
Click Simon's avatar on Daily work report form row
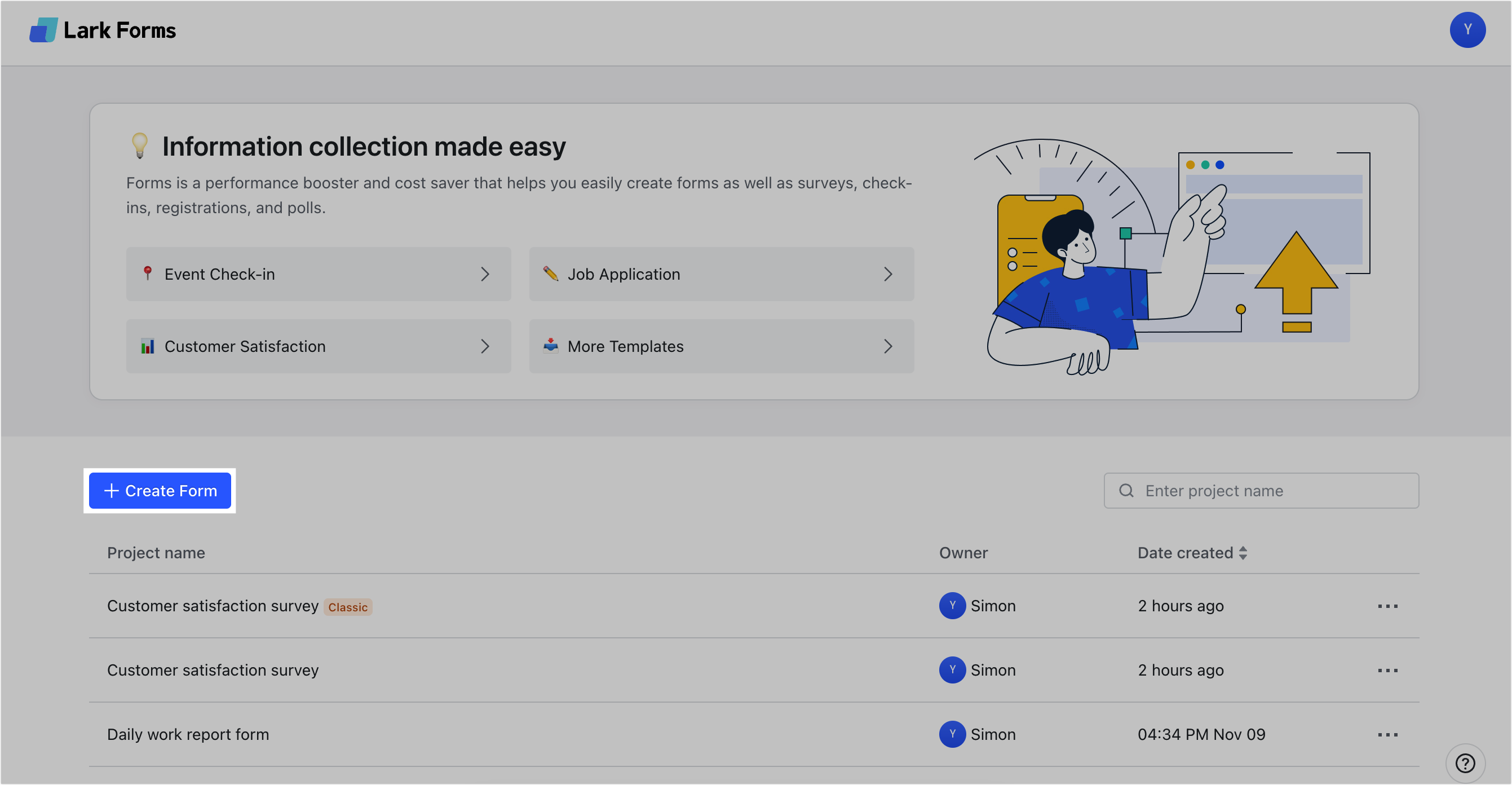[x=952, y=734]
